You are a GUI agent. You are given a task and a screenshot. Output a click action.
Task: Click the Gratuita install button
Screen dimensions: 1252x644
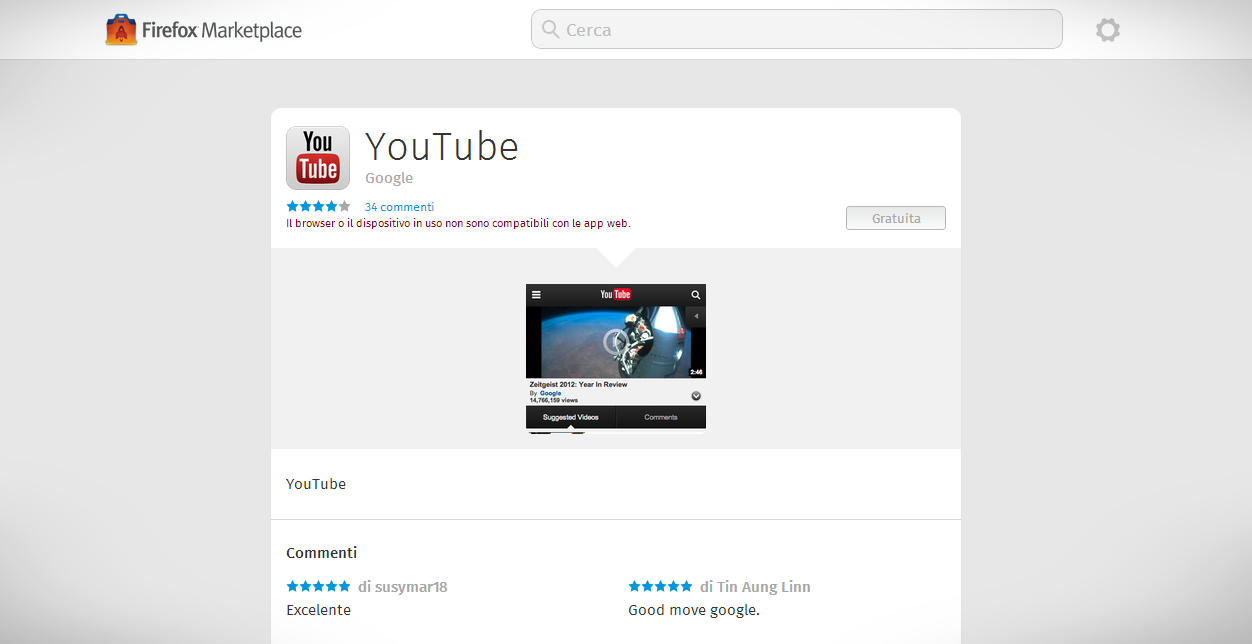point(896,218)
